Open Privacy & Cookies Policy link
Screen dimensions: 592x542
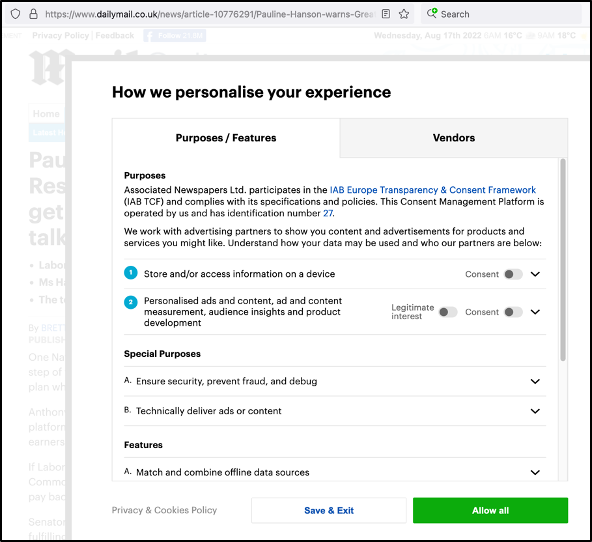[x=164, y=510]
